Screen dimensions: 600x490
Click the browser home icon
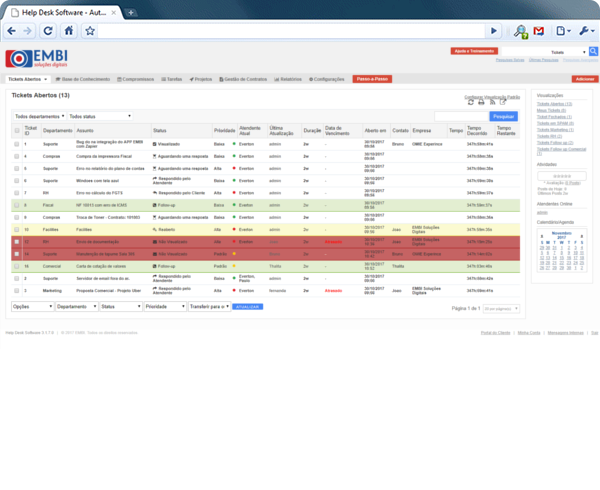point(69,31)
